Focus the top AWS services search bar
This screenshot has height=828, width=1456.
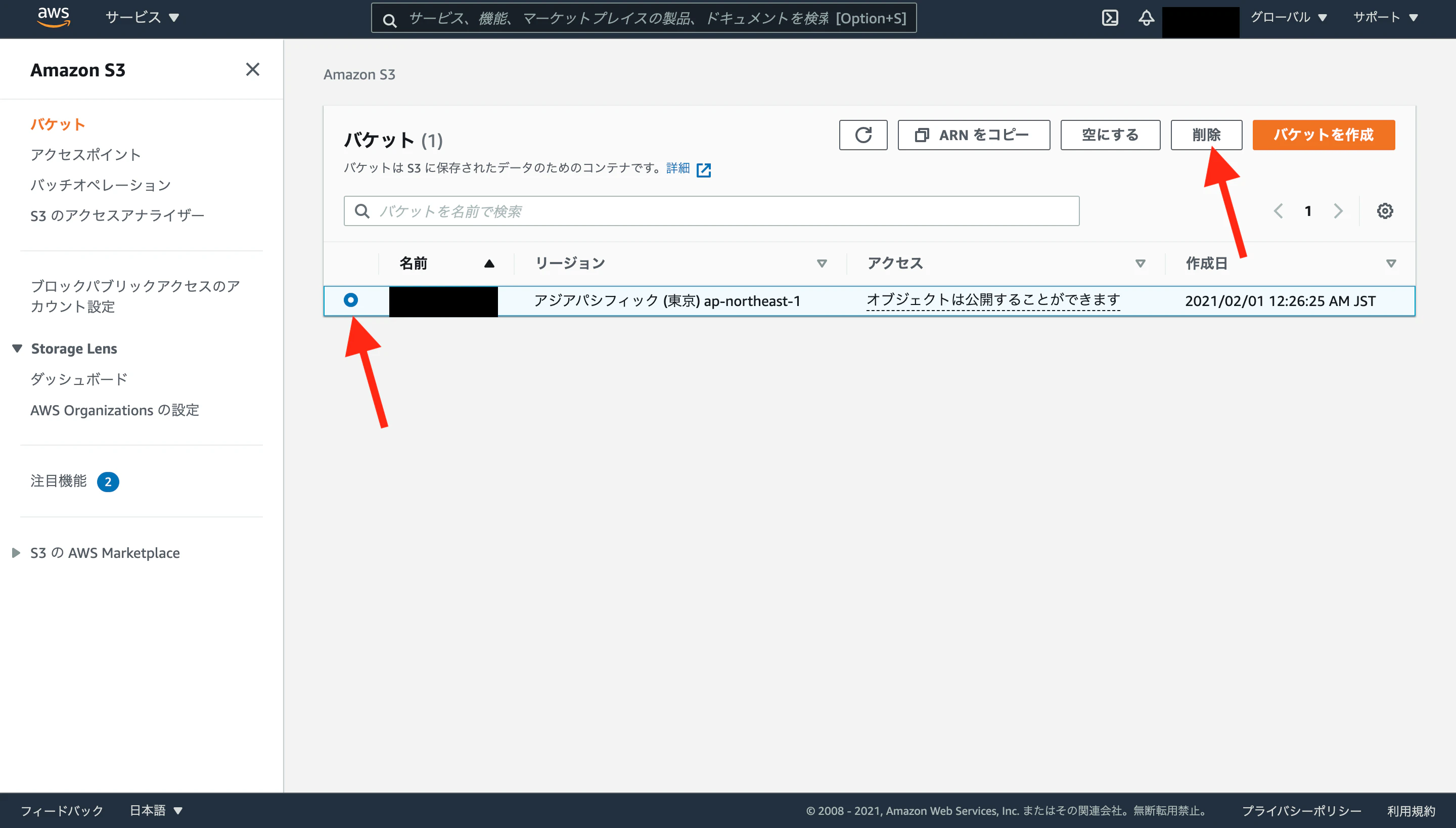click(644, 18)
